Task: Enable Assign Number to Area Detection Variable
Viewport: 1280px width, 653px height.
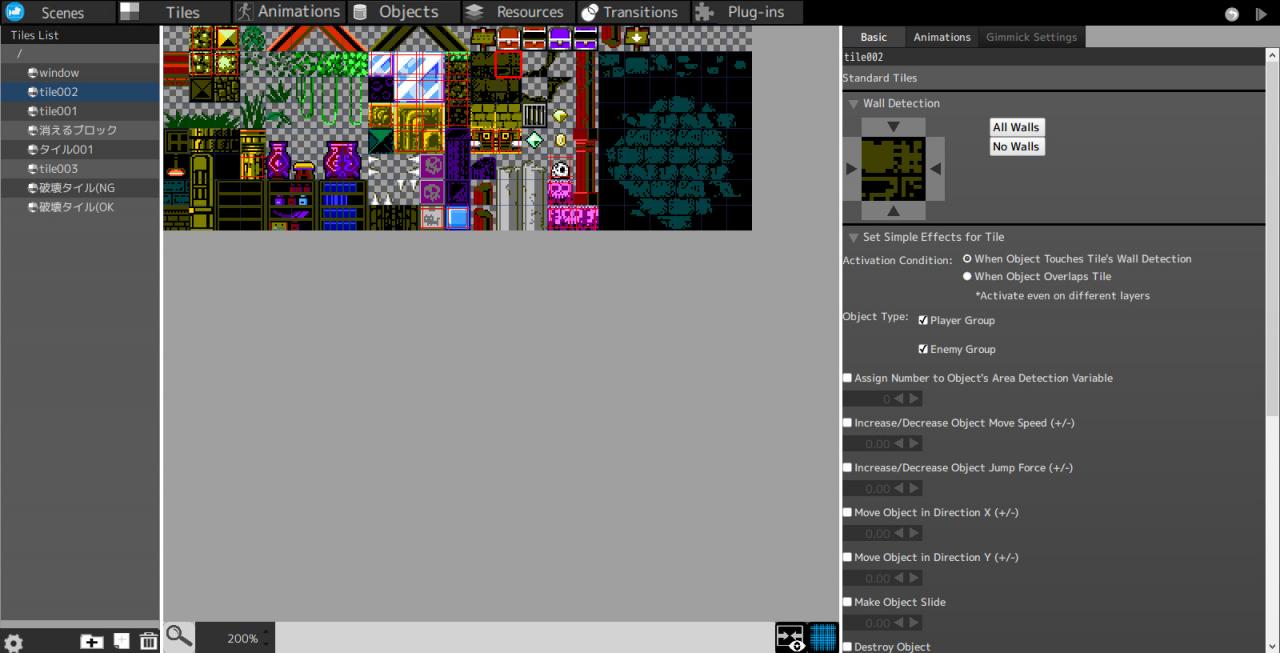Action: [848, 378]
